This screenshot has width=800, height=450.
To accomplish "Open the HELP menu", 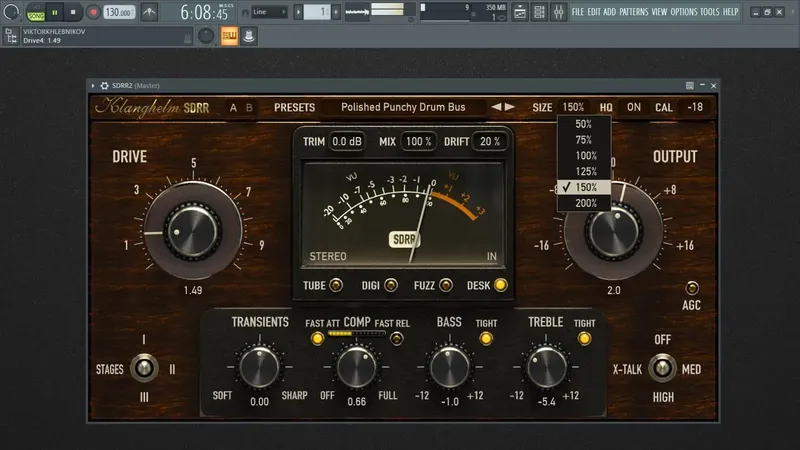I will [731, 12].
